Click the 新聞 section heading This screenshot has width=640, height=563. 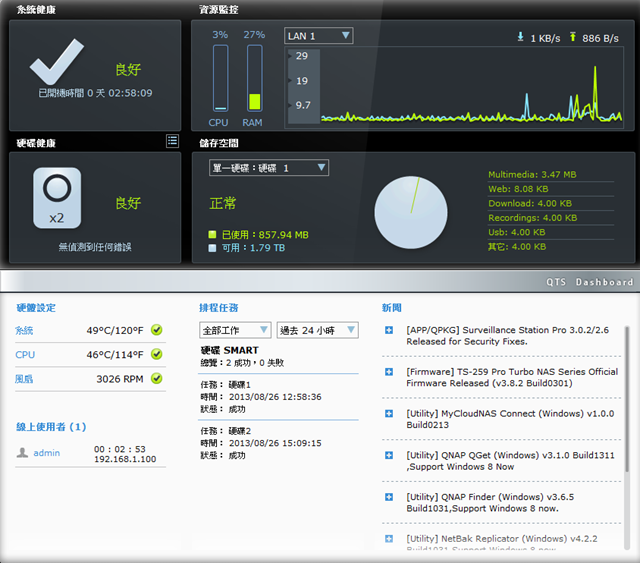coord(391,308)
